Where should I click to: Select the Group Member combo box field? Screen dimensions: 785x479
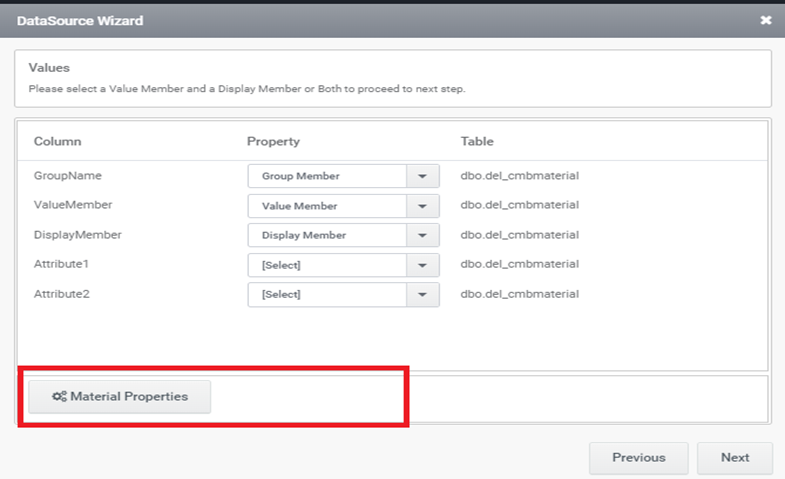click(x=326, y=176)
